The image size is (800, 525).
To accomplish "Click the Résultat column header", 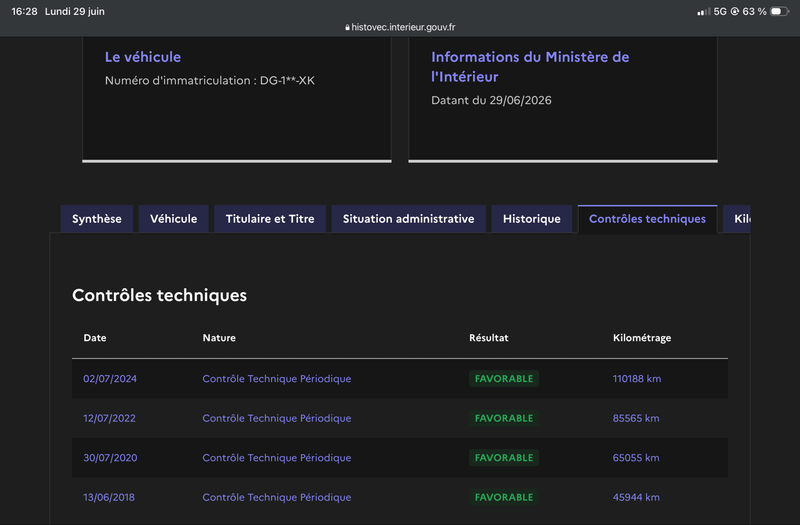I will 489,338.
